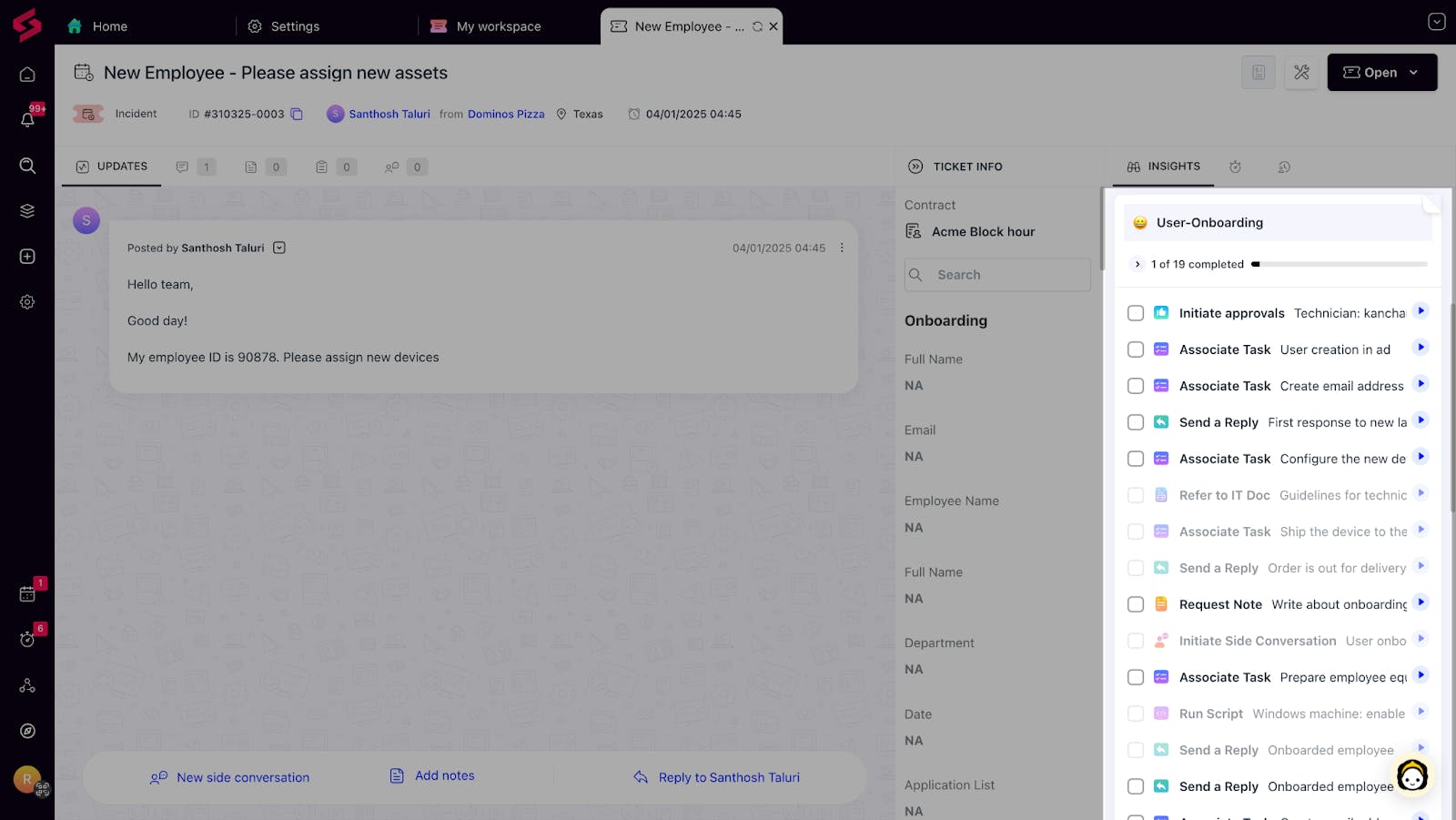The width and height of the screenshot is (1456, 820).
Task: Click the document icon button beside tools
Action: (1259, 73)
